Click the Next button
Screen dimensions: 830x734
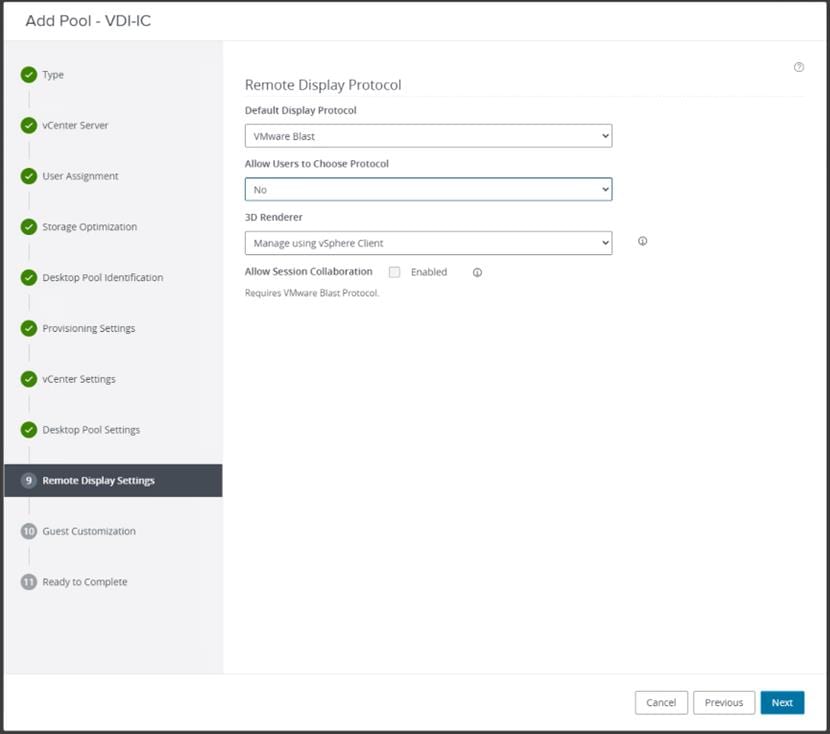click(x=782, y=703)
